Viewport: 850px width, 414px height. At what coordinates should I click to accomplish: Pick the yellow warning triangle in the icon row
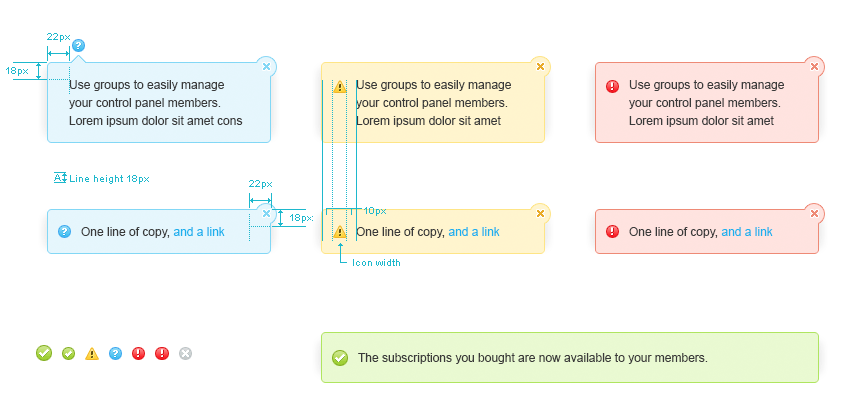92,353
